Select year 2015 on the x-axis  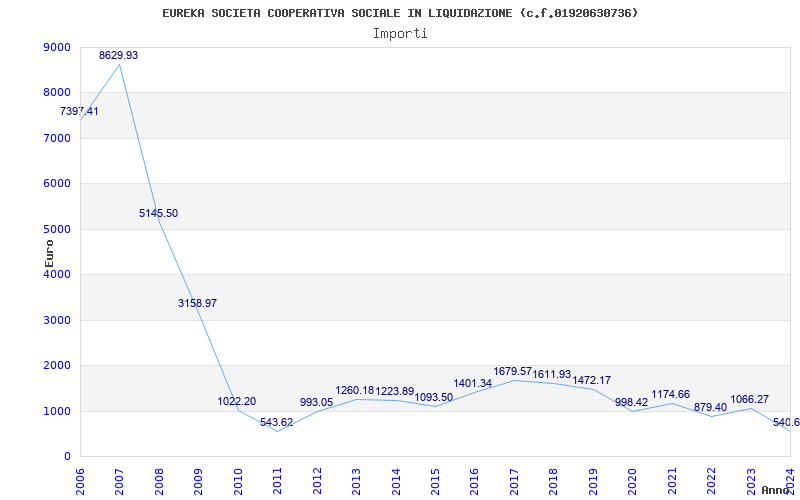[x=435, y=481]
